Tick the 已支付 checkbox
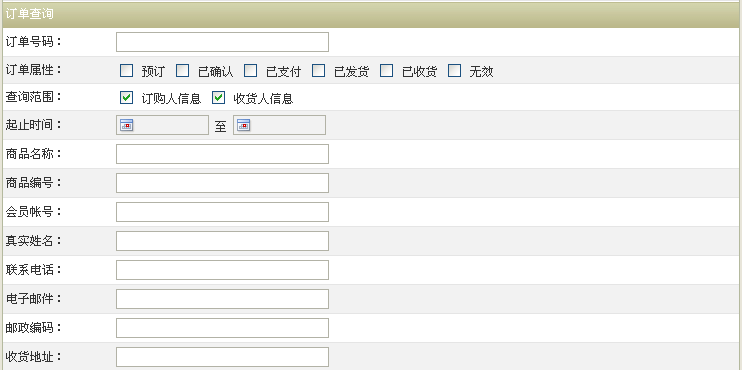 coord(251,70)
